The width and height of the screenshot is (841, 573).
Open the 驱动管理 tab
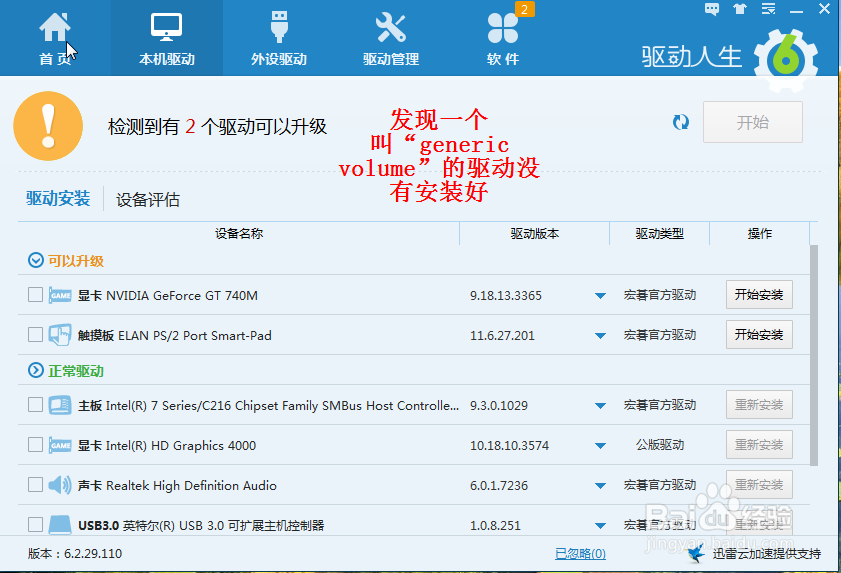click(x=391, y=39)
